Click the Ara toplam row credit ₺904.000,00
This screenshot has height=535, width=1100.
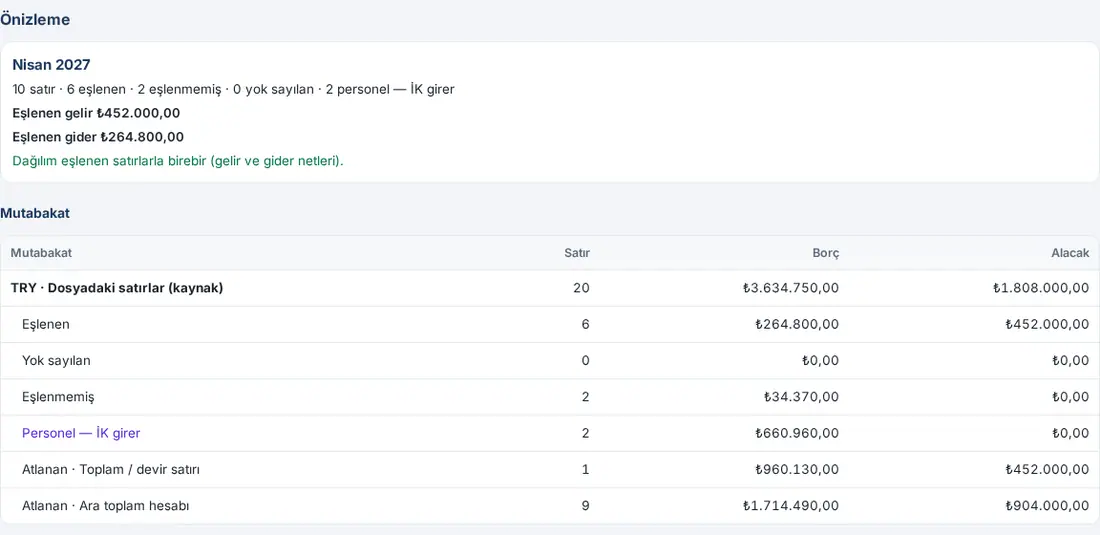1047,506
